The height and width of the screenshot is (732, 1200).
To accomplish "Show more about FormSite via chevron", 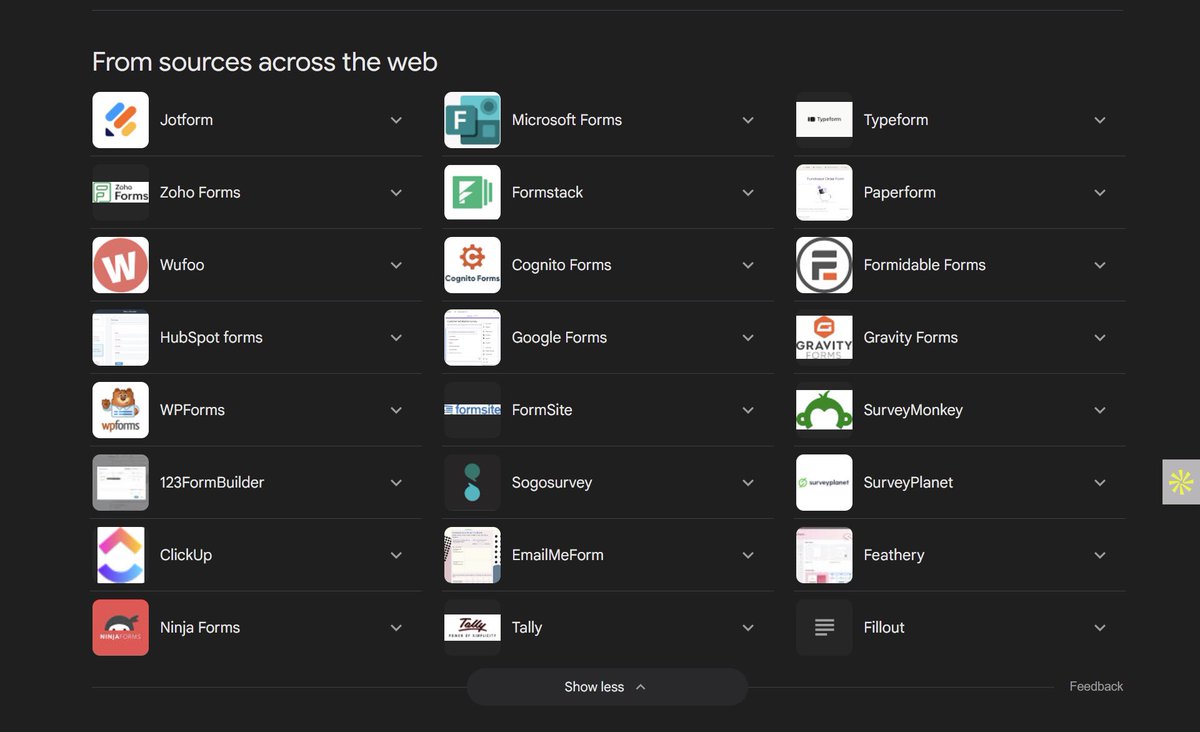I will tap(748, 410).
